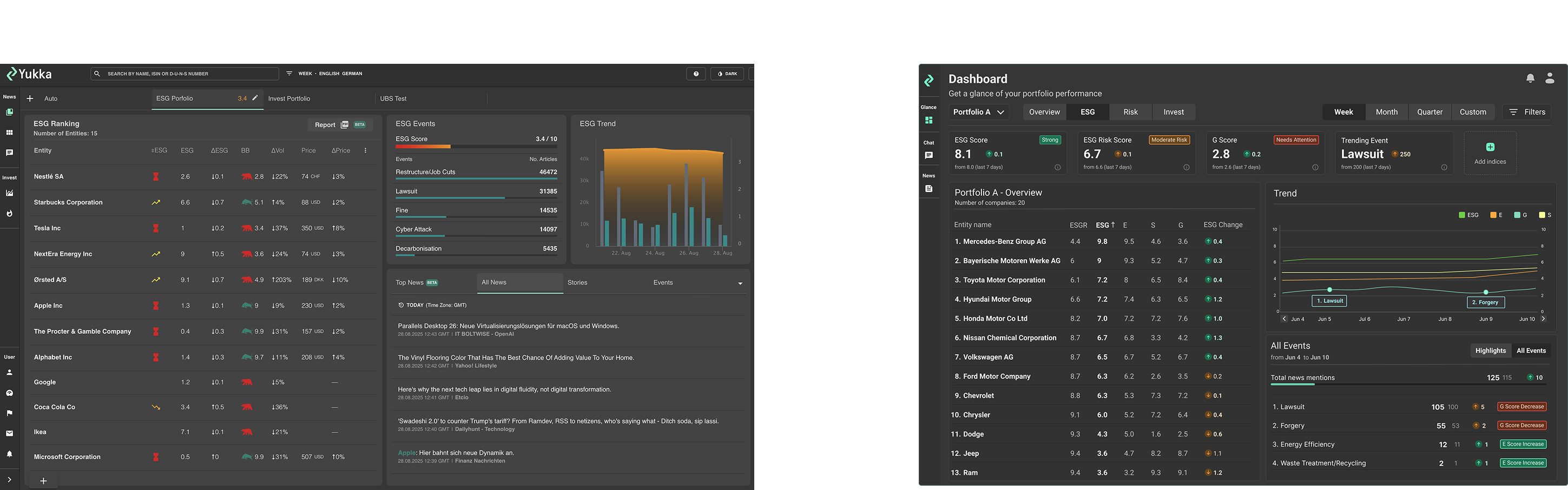Open the flag icon in the Yukka sidebar

coord(9,413)
